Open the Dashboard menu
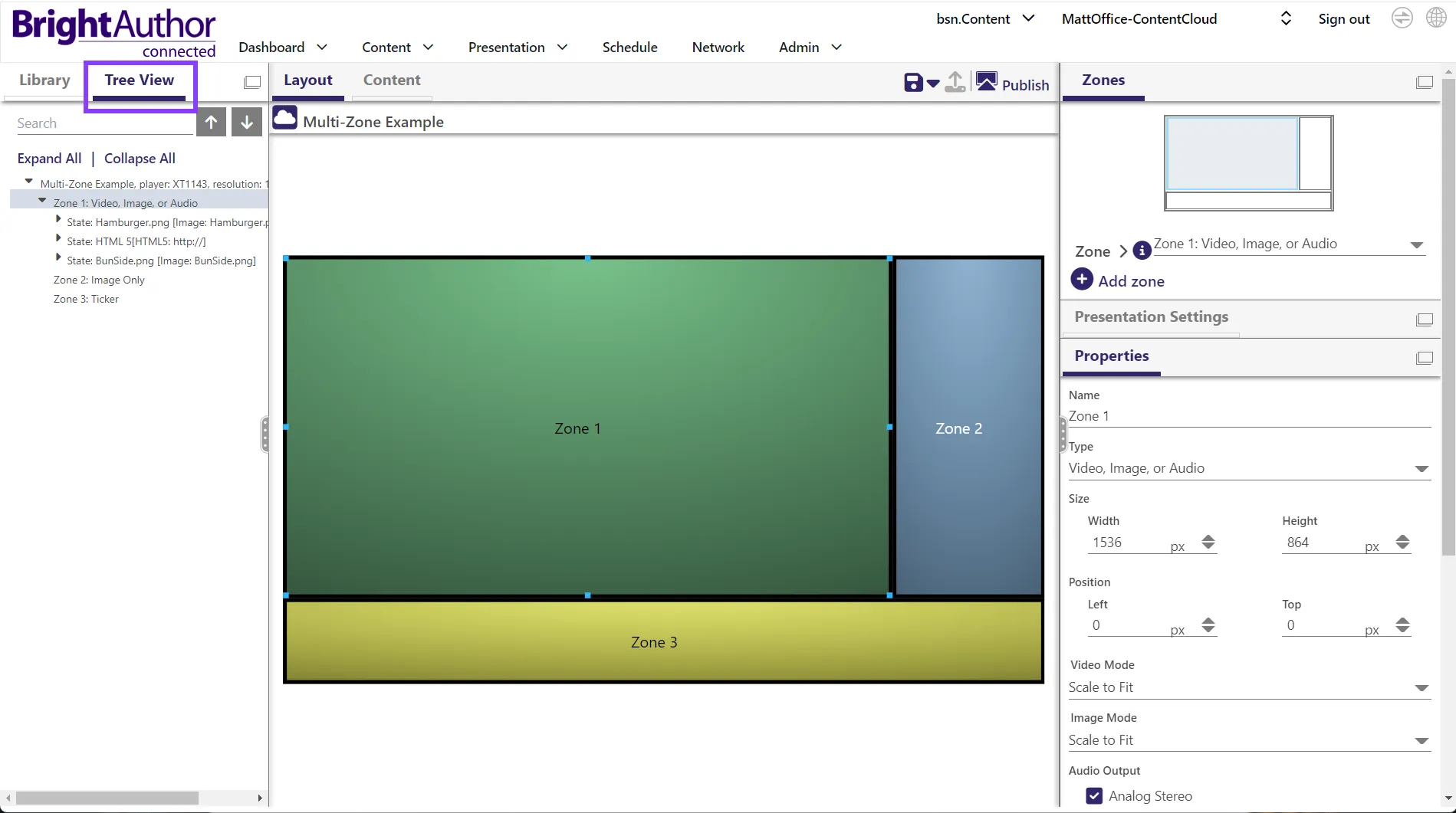This screenshot has height=813, width=1456. click(x=283, y=48)
